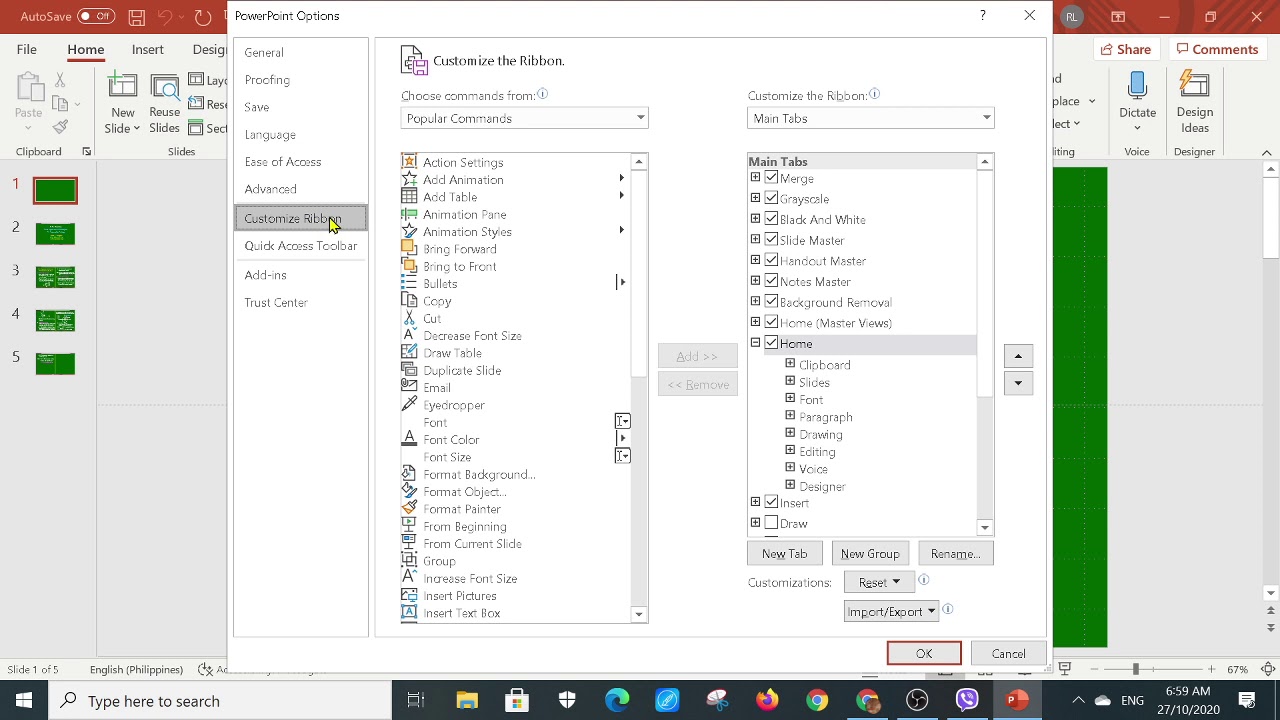Click the Copy command icon
1280x720 pixels.
pos(409,301)
